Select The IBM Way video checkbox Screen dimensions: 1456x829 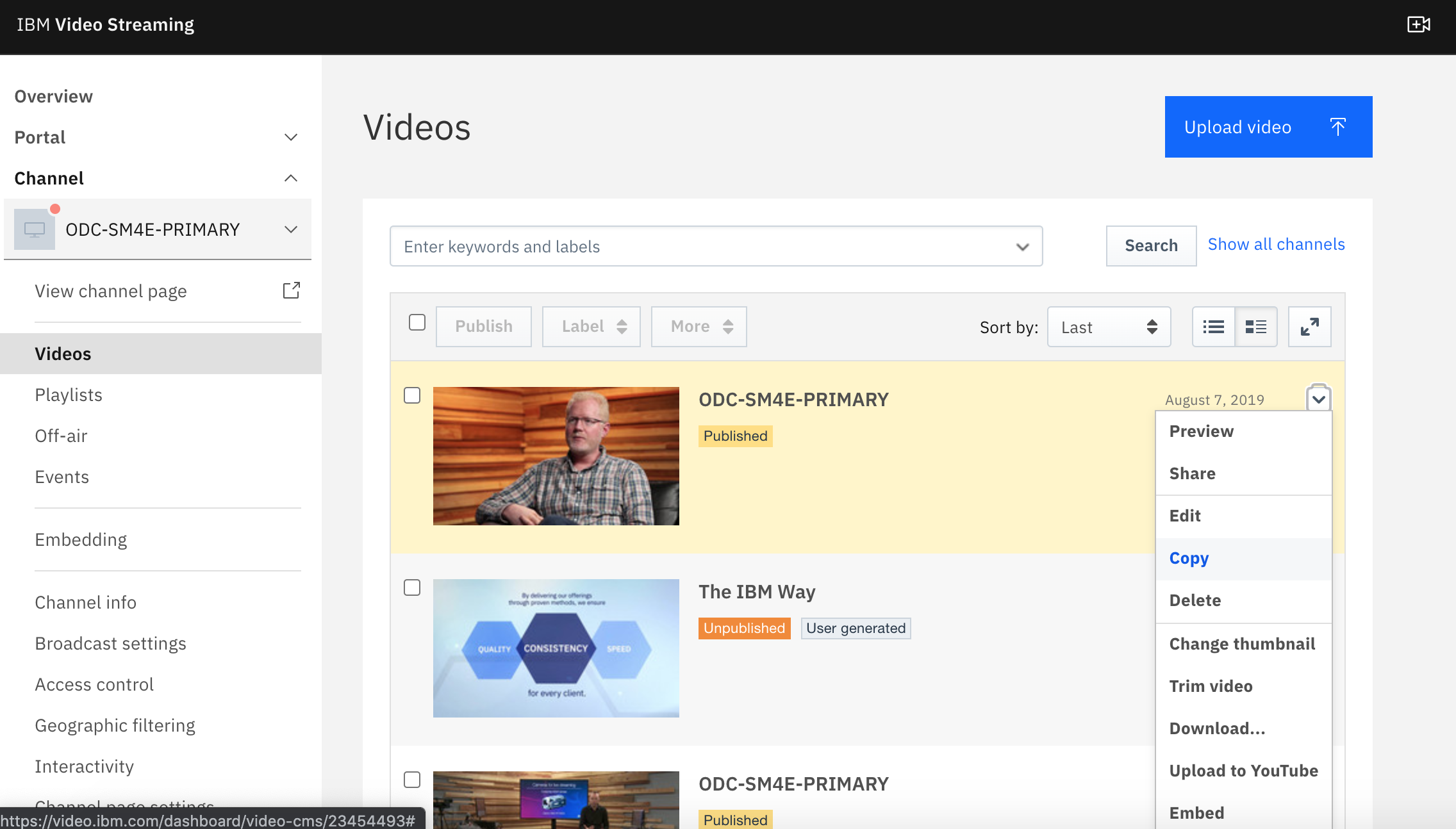point(412,587)
